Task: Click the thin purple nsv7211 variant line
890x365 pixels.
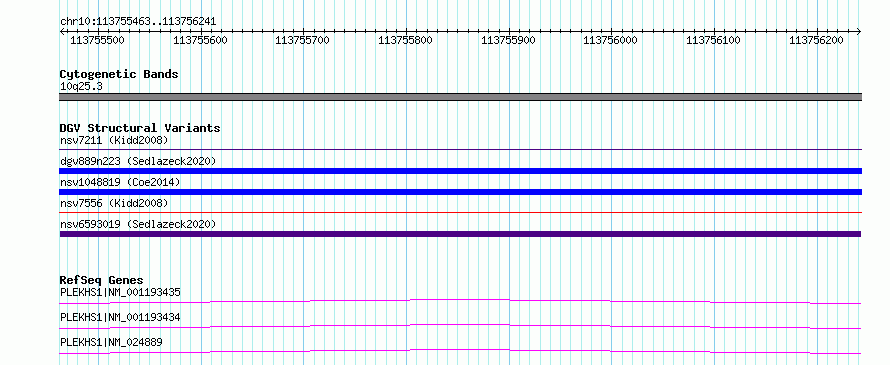Action: pyautogui.click(x=460, y=150)
